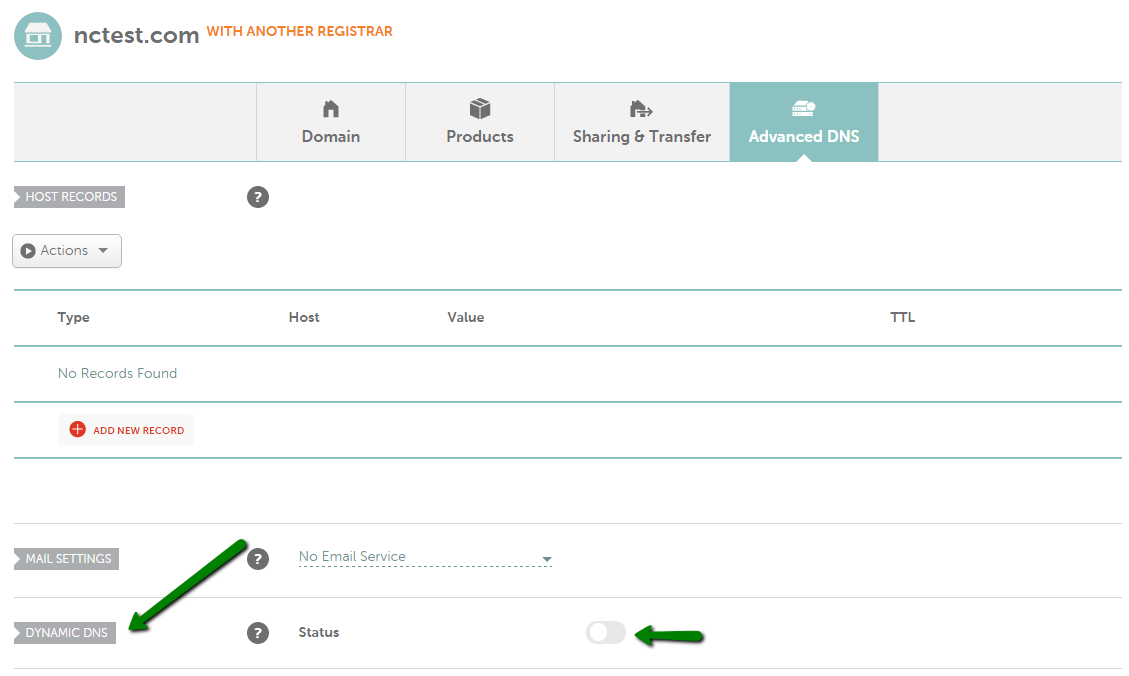Click the Mail Settings dropdown arrow
Screen dimensions: 1129x676
[546, 559]
